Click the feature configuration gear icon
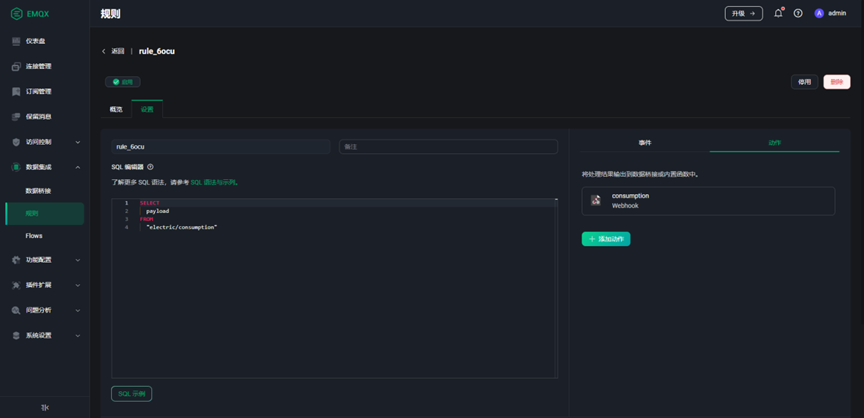Screen dimensions: 864x418 click(x=17, y=260)
